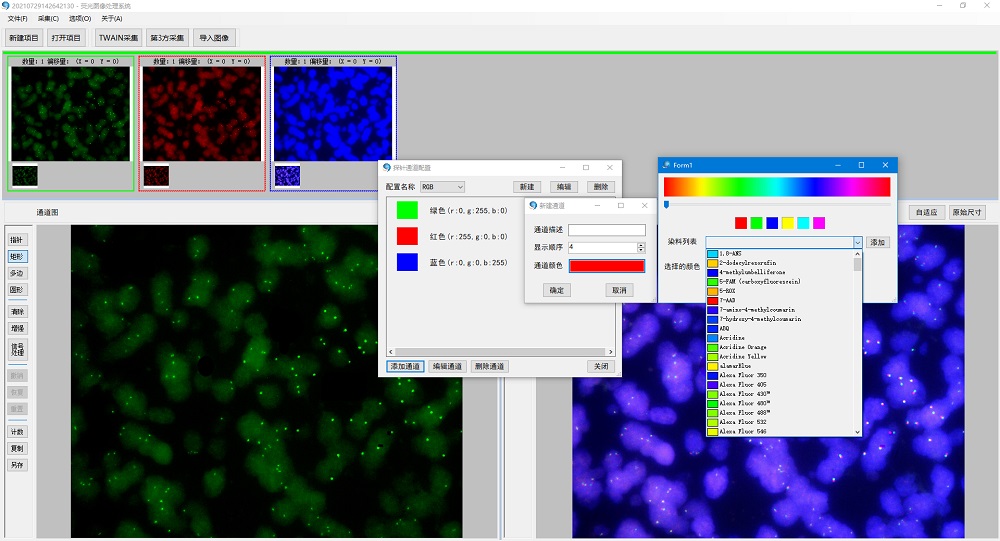Open the 选项(O) menu
This screenshot has height=541, width=1000.
coord(79,19)
